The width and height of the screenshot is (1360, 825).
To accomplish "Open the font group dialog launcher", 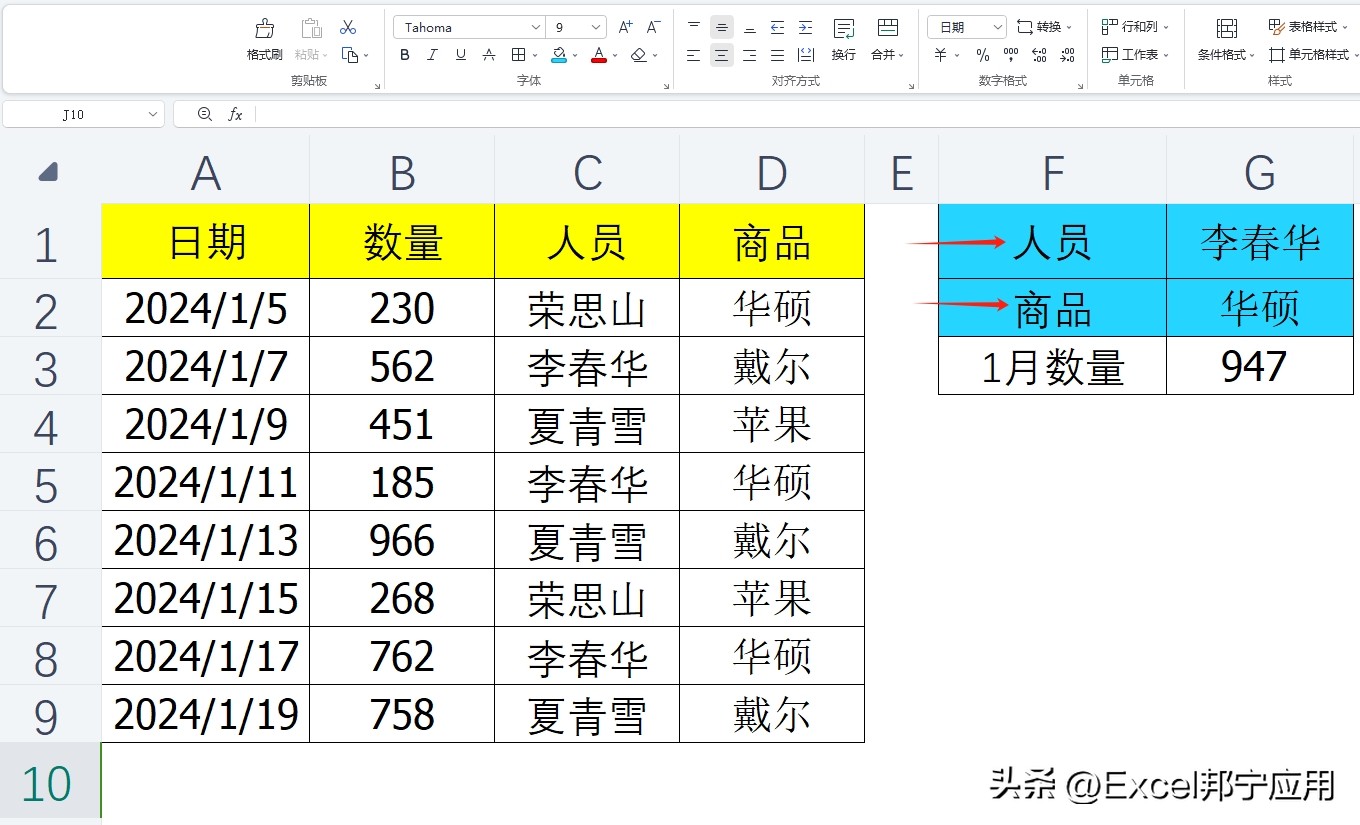I will click(667, 86).
